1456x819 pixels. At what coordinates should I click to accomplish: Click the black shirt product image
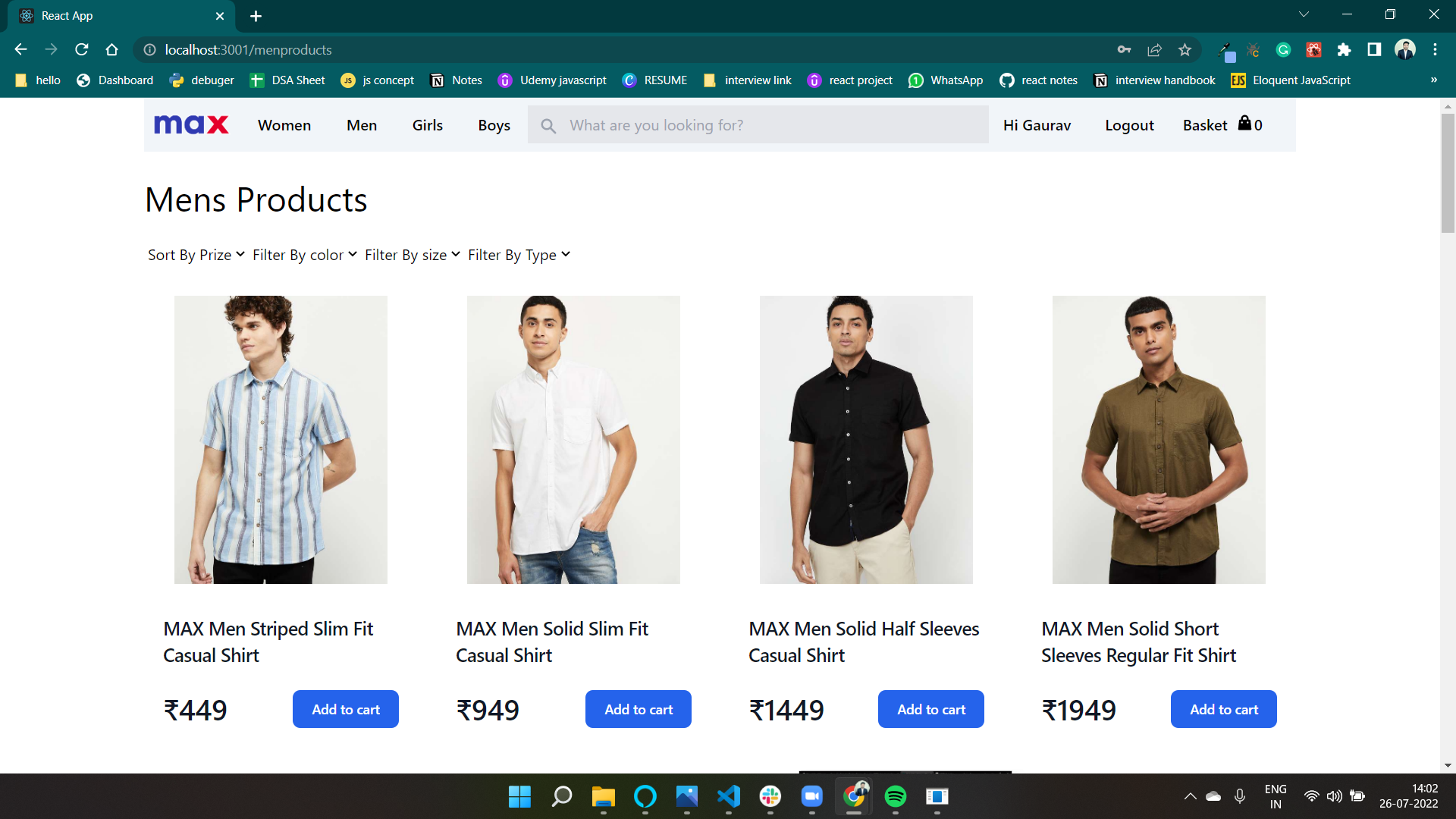coord(865,440)
